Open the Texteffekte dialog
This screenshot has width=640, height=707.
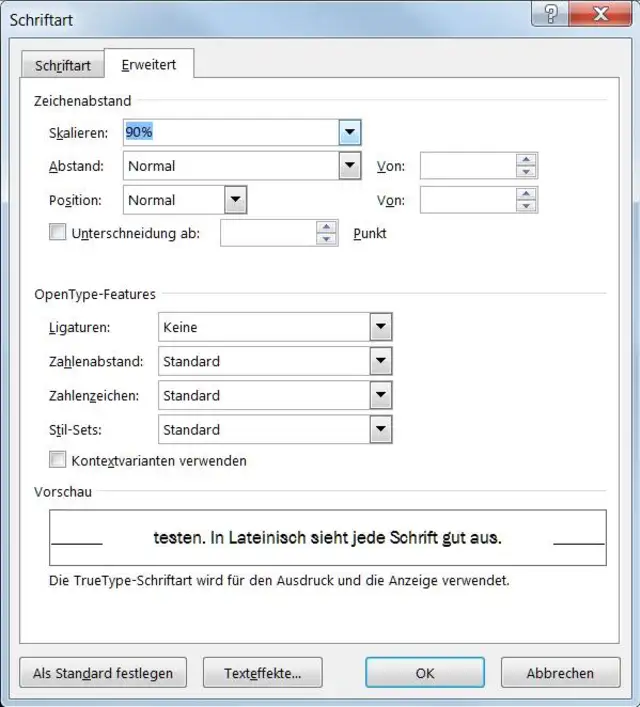click(263, 673)
